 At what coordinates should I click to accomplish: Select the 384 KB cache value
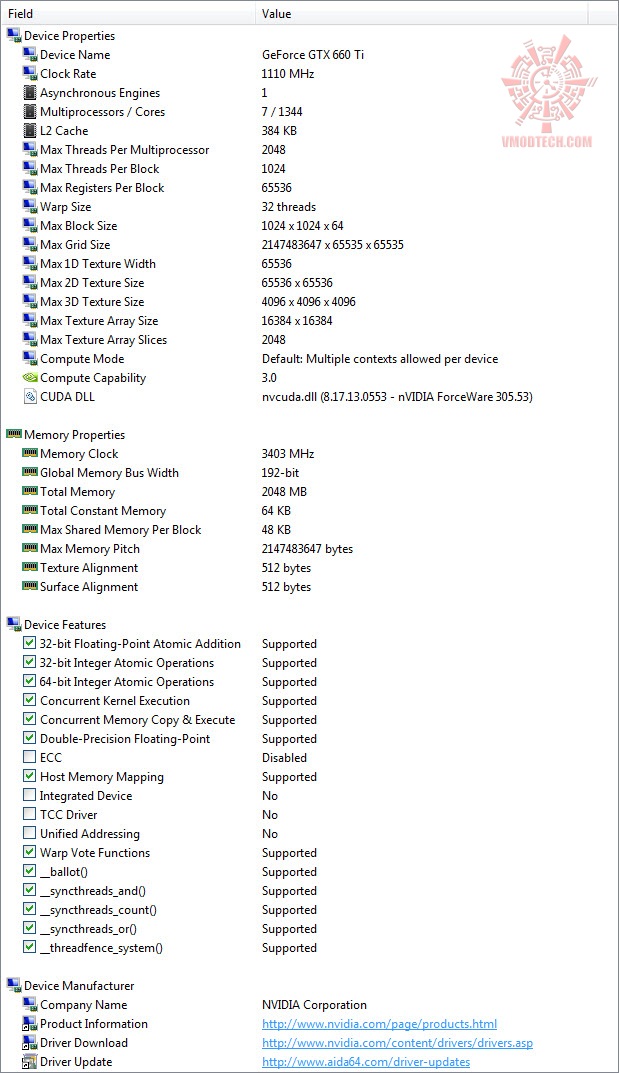click(279, 131)
